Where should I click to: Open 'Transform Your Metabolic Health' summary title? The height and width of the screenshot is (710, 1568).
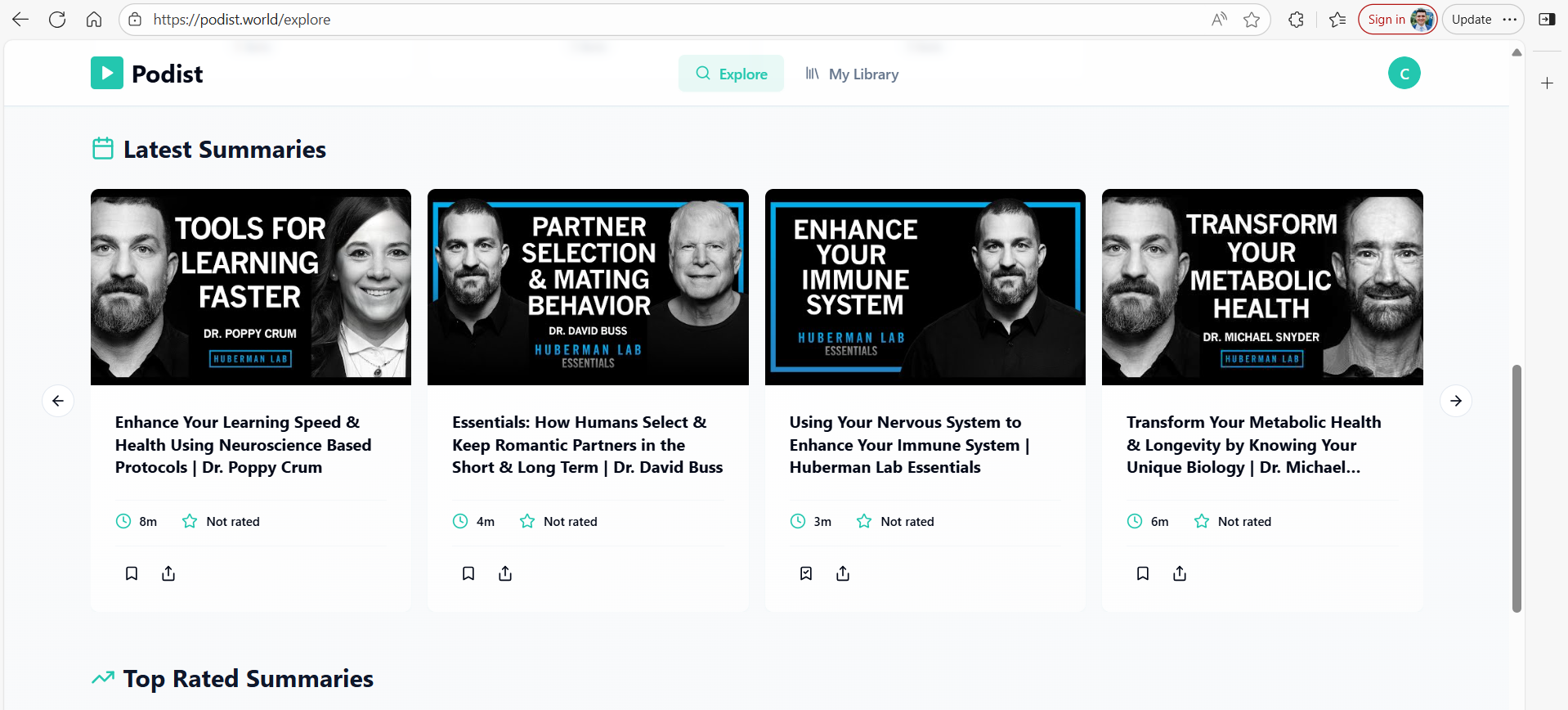1253,445
